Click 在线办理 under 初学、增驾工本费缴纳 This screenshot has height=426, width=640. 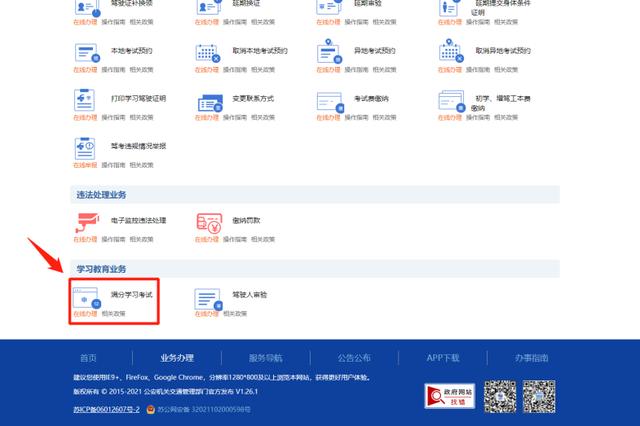[x=450, y=118]
